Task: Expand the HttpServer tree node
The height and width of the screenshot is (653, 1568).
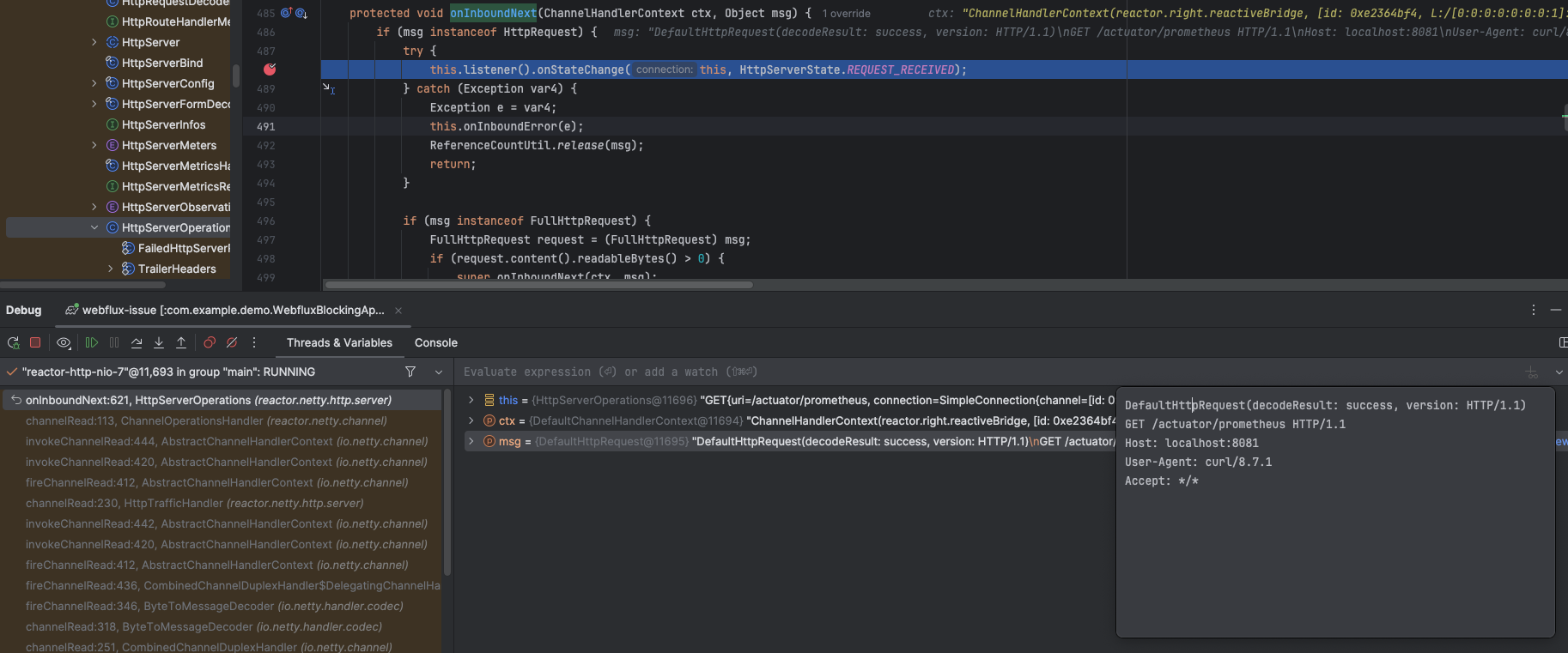Action: click(x=94, y=42)
